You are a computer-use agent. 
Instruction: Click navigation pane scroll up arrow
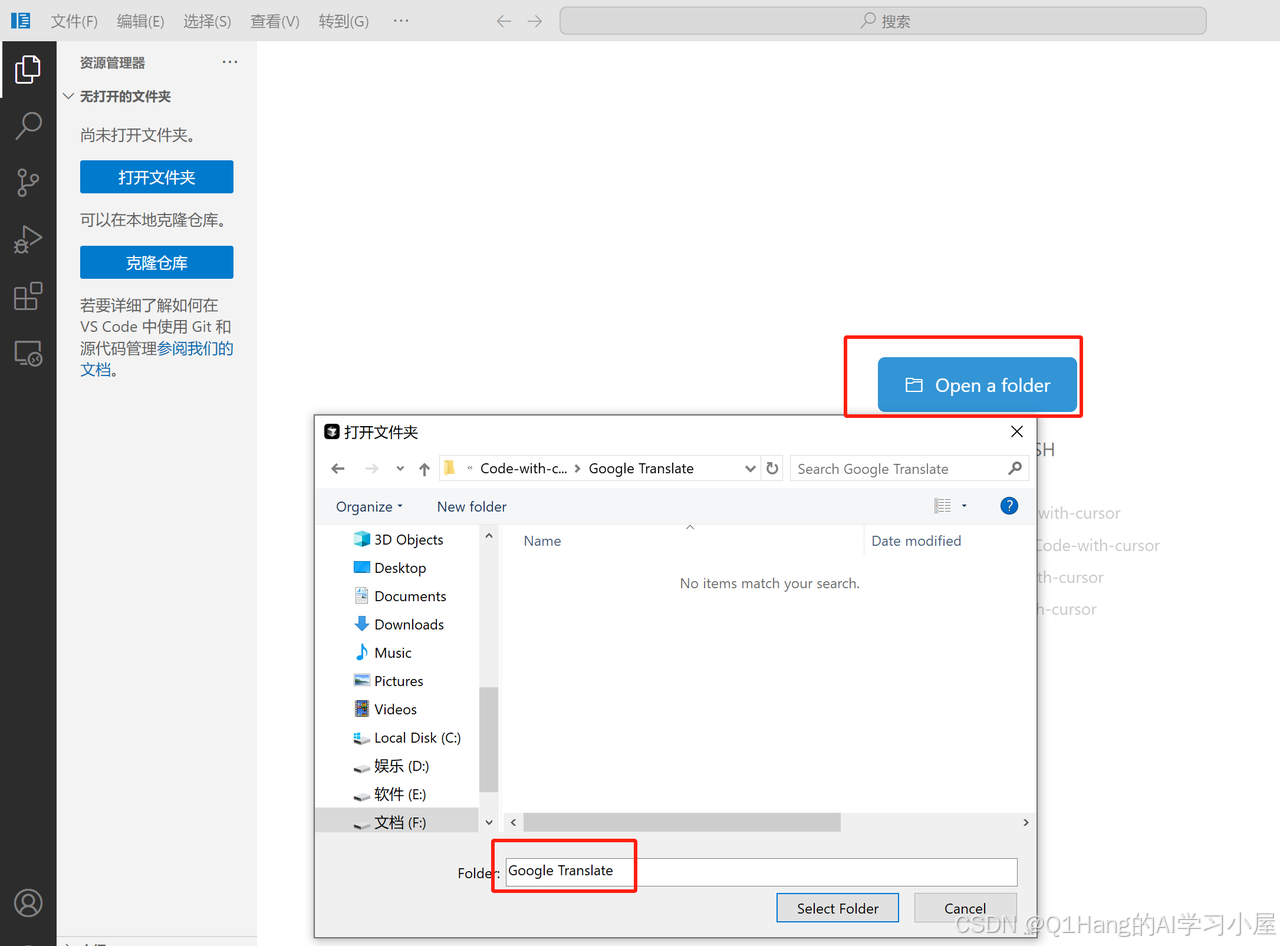[489, 537]
